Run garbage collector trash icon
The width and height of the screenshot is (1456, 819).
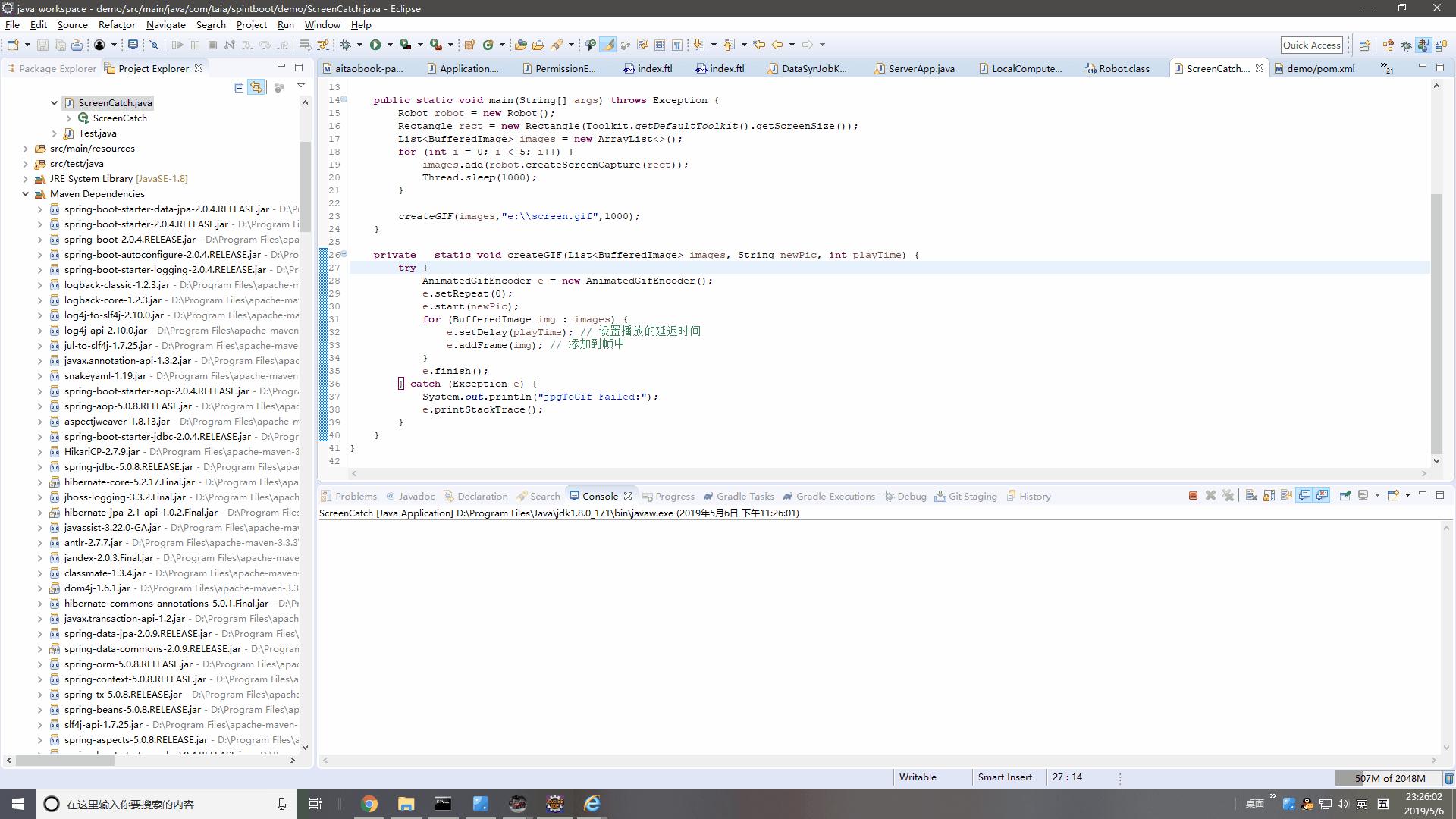[1448, 778]
